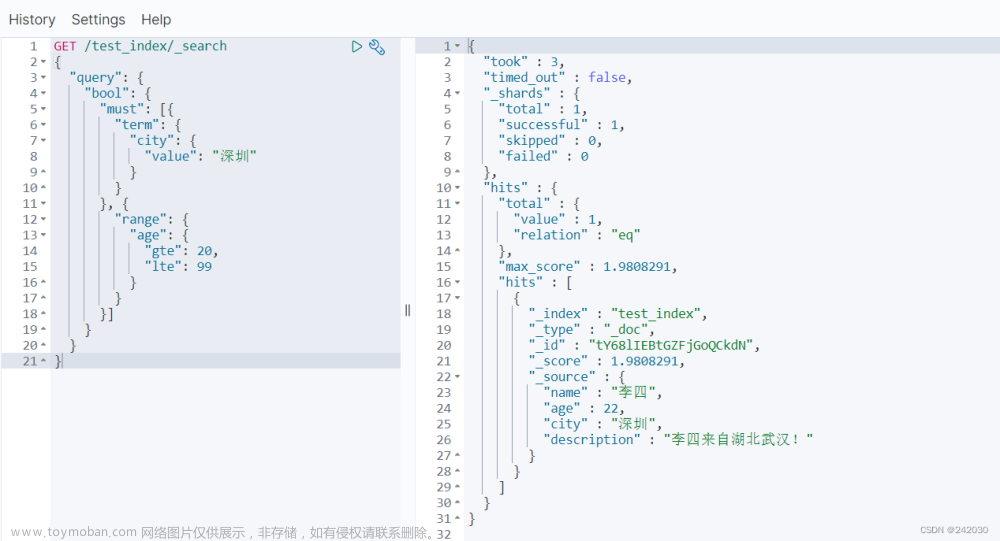Click the "description" value in response
The image size is (1000, 541).
click(x=739, y=440)
